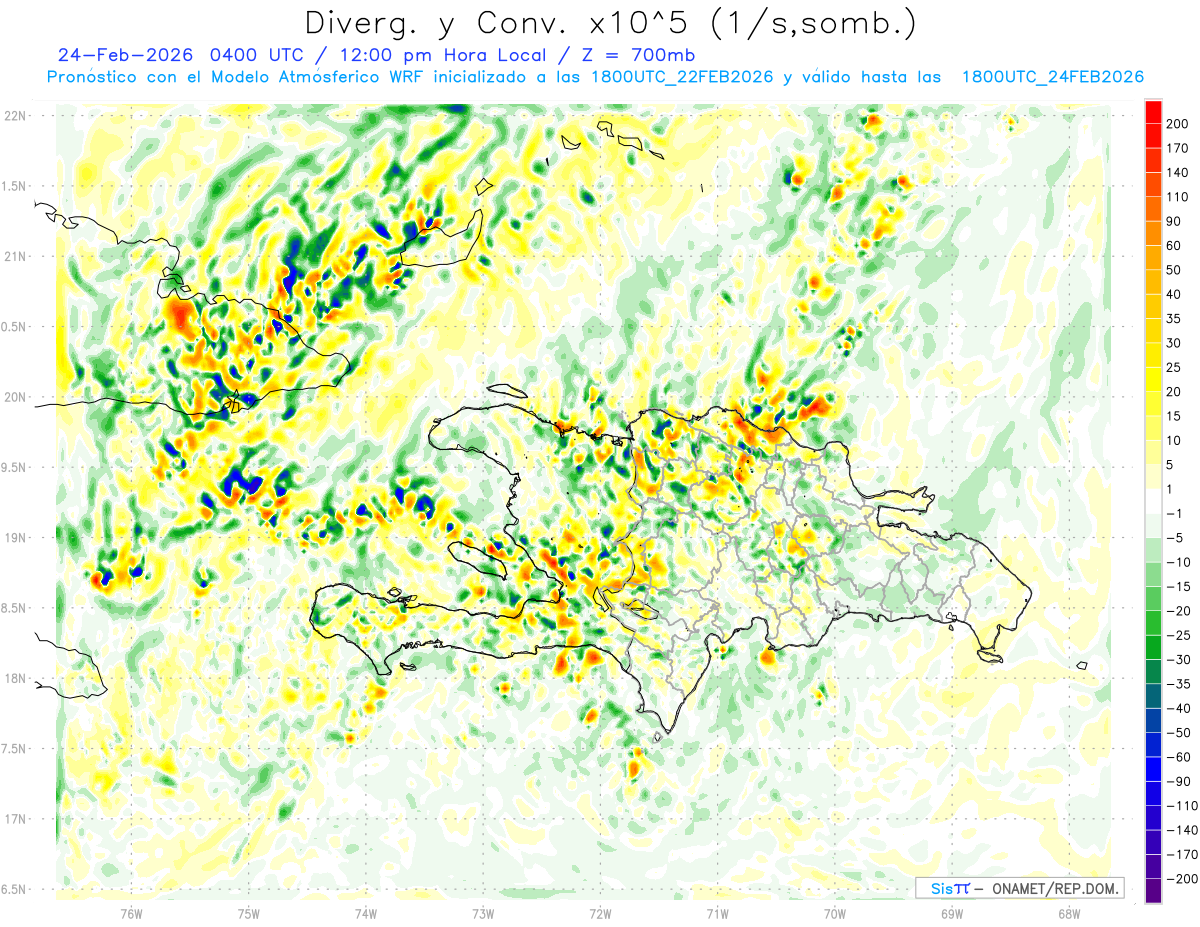This screenshot has width=1200, height=927.
Task: Click the '-1' colorbar label
Action: tap(1176, 513)
